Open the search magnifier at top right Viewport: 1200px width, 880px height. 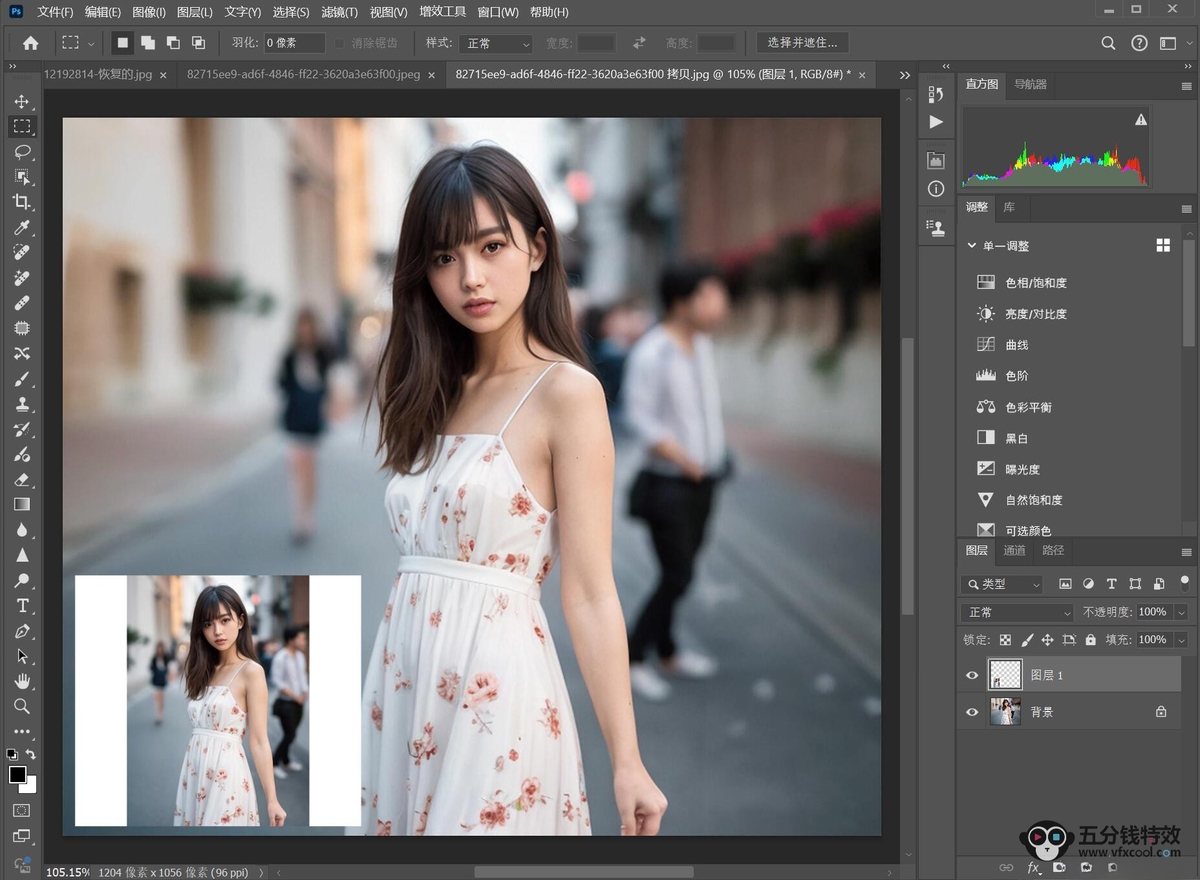tap(1108, 43)
